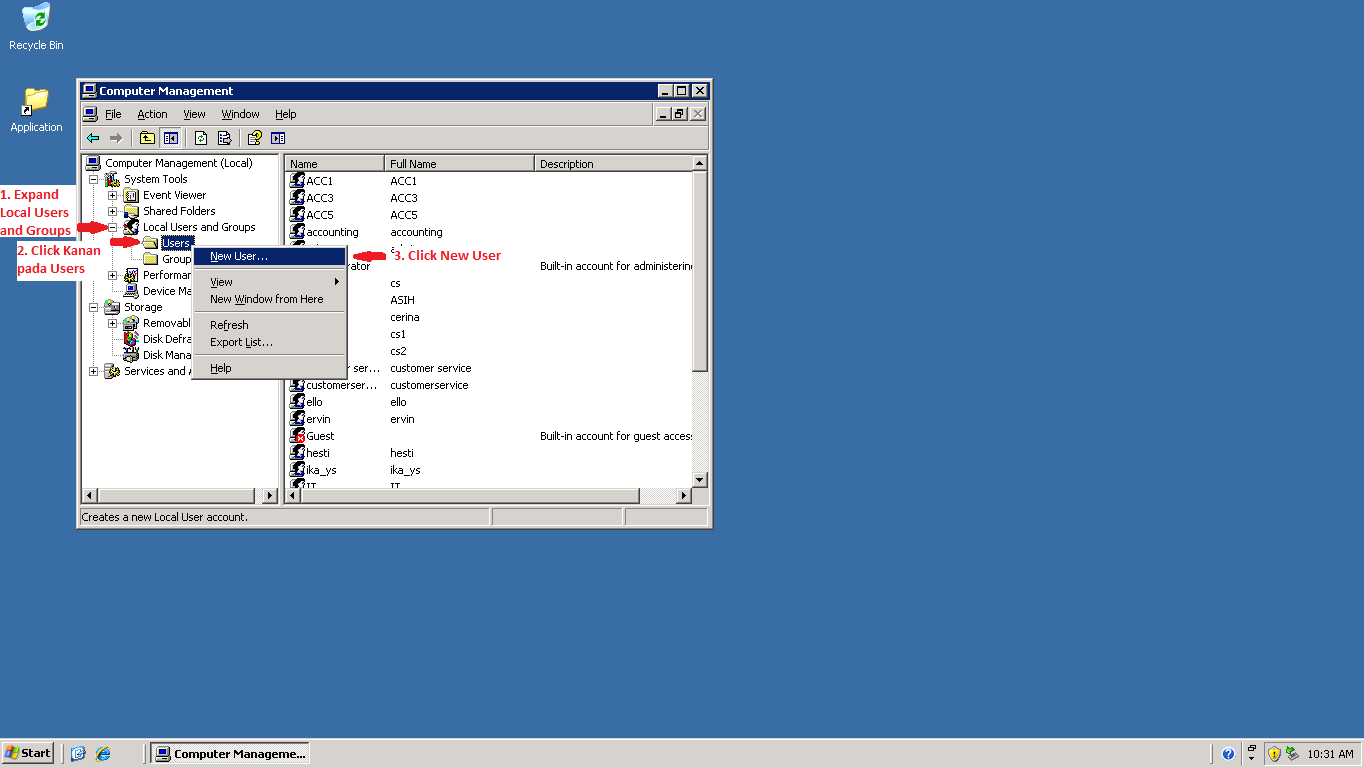Click the Refresh toolbar icon
This screenshot has height=768, width=1364.
(200, 138)
